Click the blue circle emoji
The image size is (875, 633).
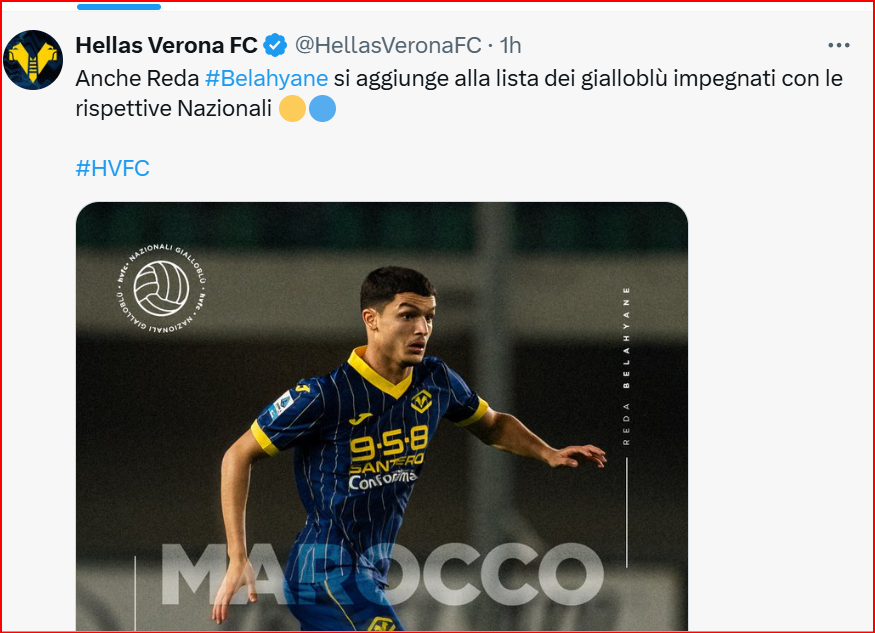322,109
